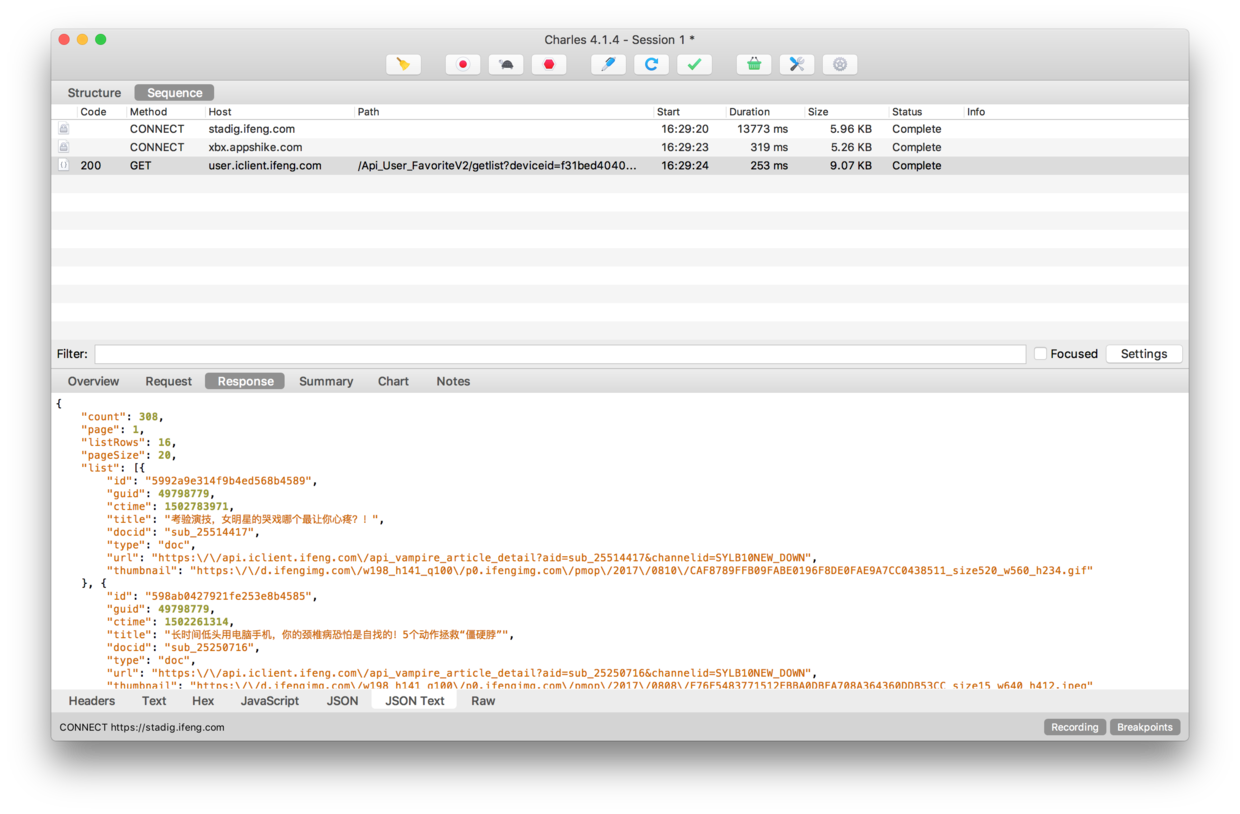The width and height of the screenshot is (1240, 814).
Task: Open the Summary tab
Action: pos(326,381)
